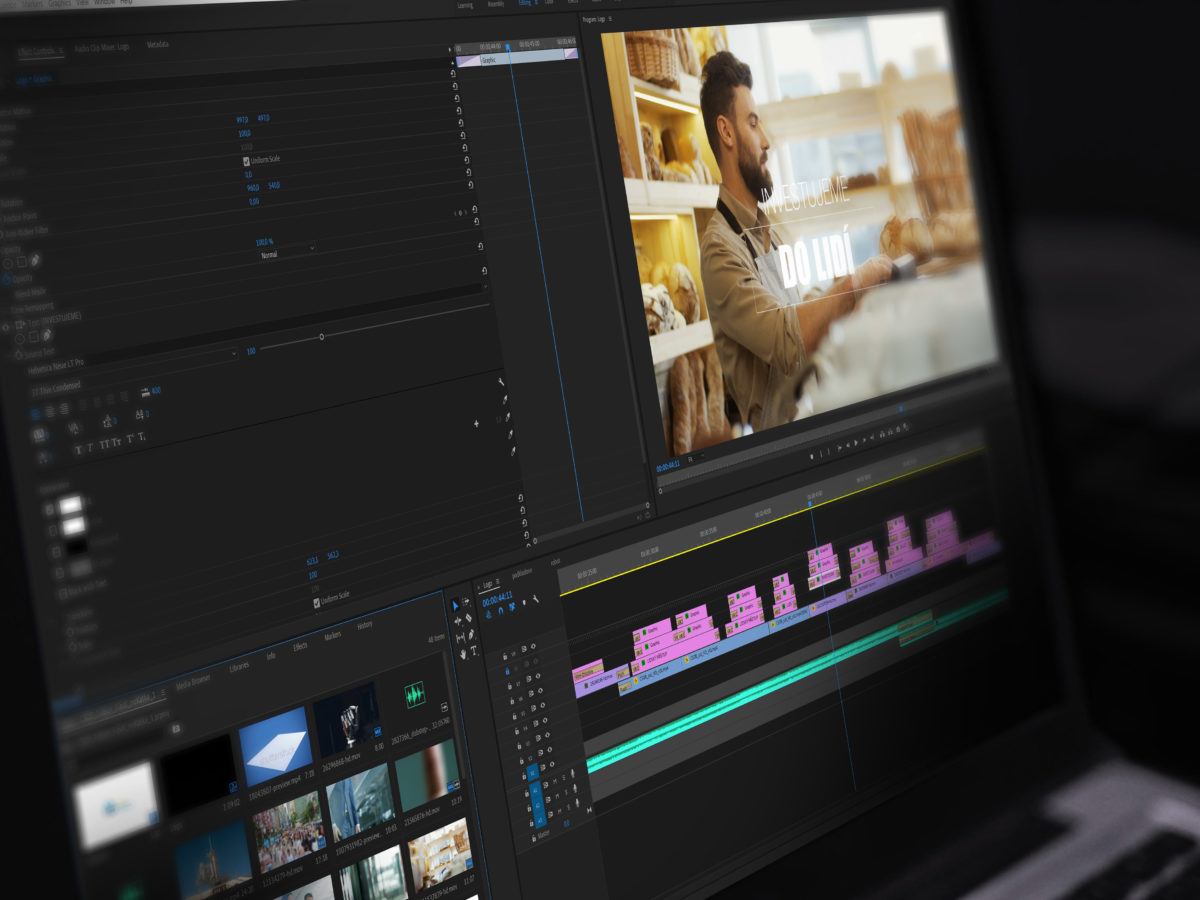Step back one frame in Program monitor
The width and height of the screenshot is (1200, 900).
coord(848,445)
